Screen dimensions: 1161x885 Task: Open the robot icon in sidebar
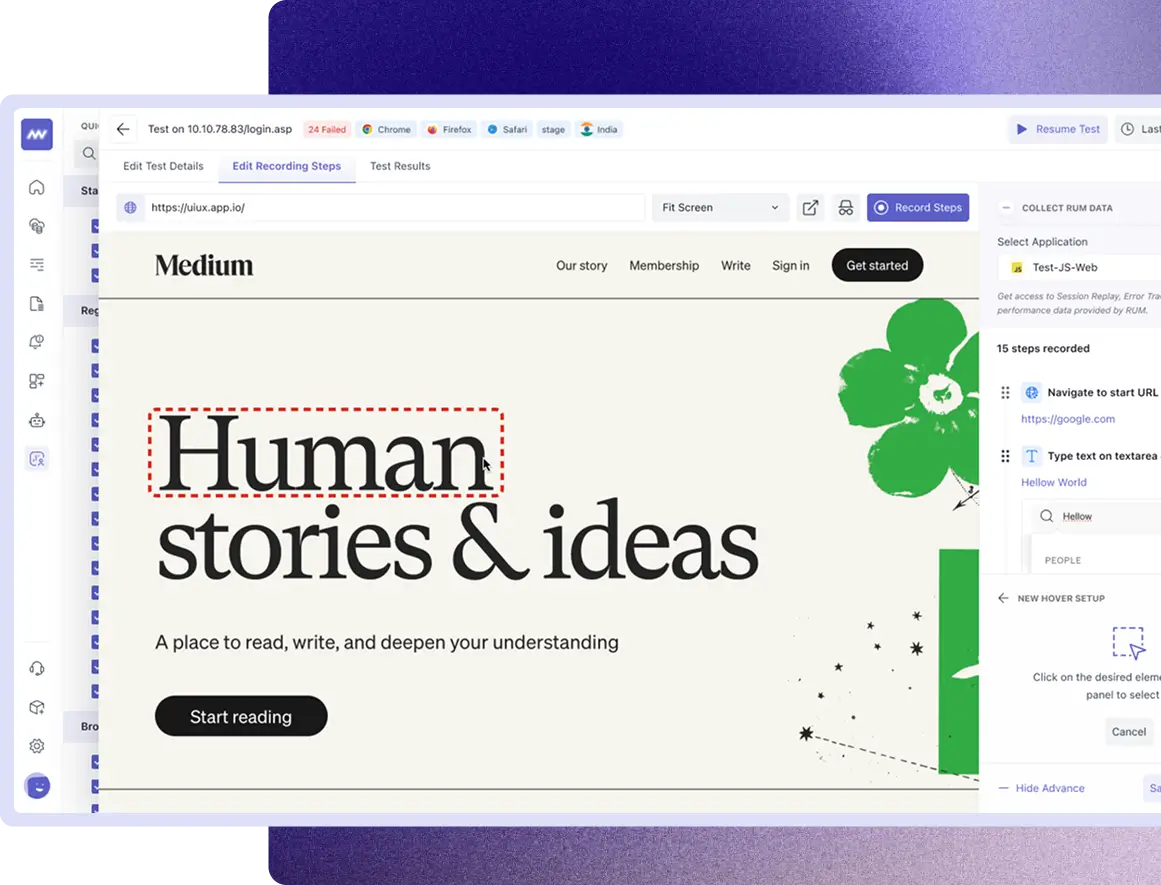37,420
